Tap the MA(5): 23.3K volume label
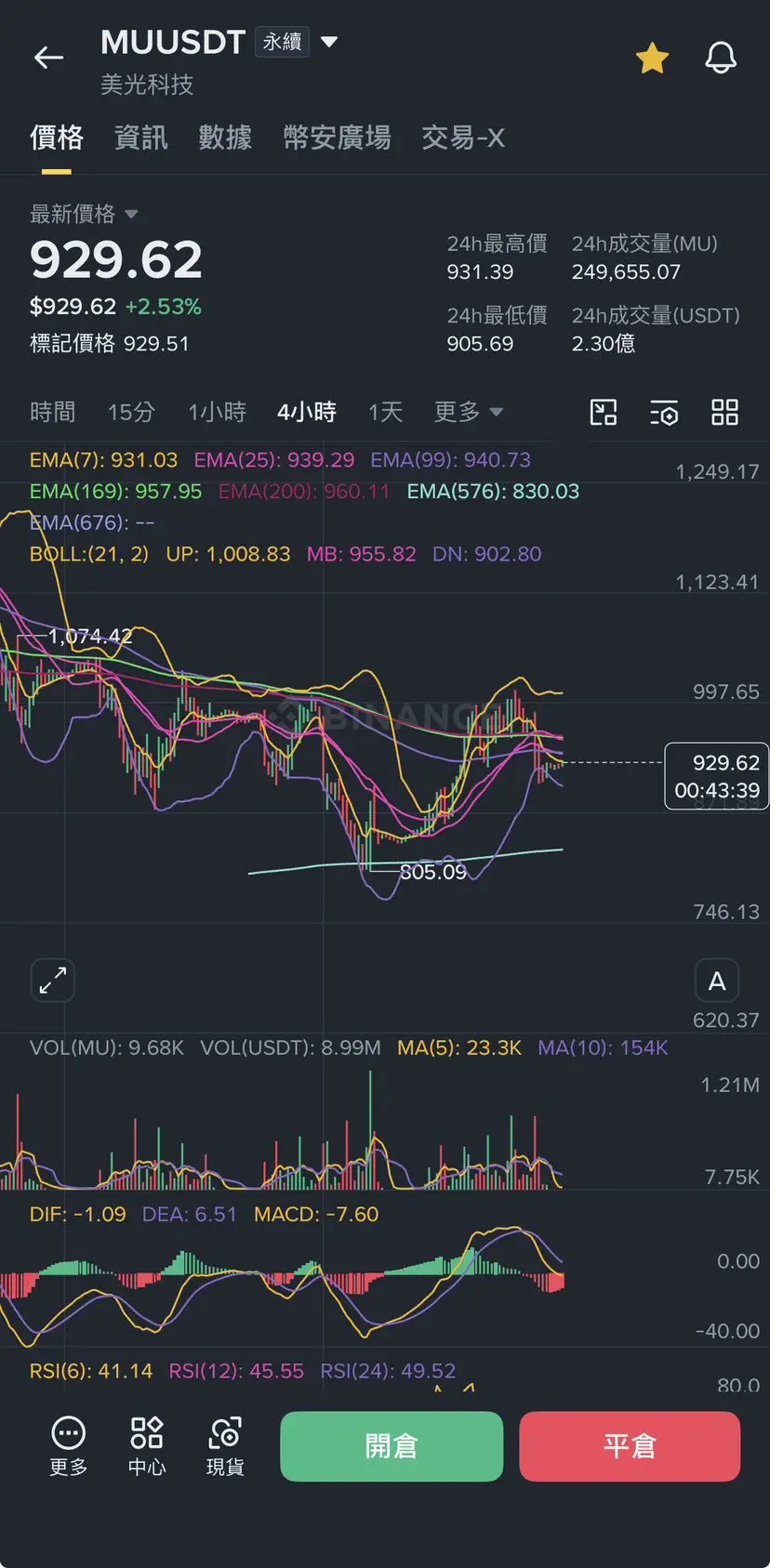The height and width of the screenshot is (1568, 770). pyautogui.click(x=459, y=1048)
